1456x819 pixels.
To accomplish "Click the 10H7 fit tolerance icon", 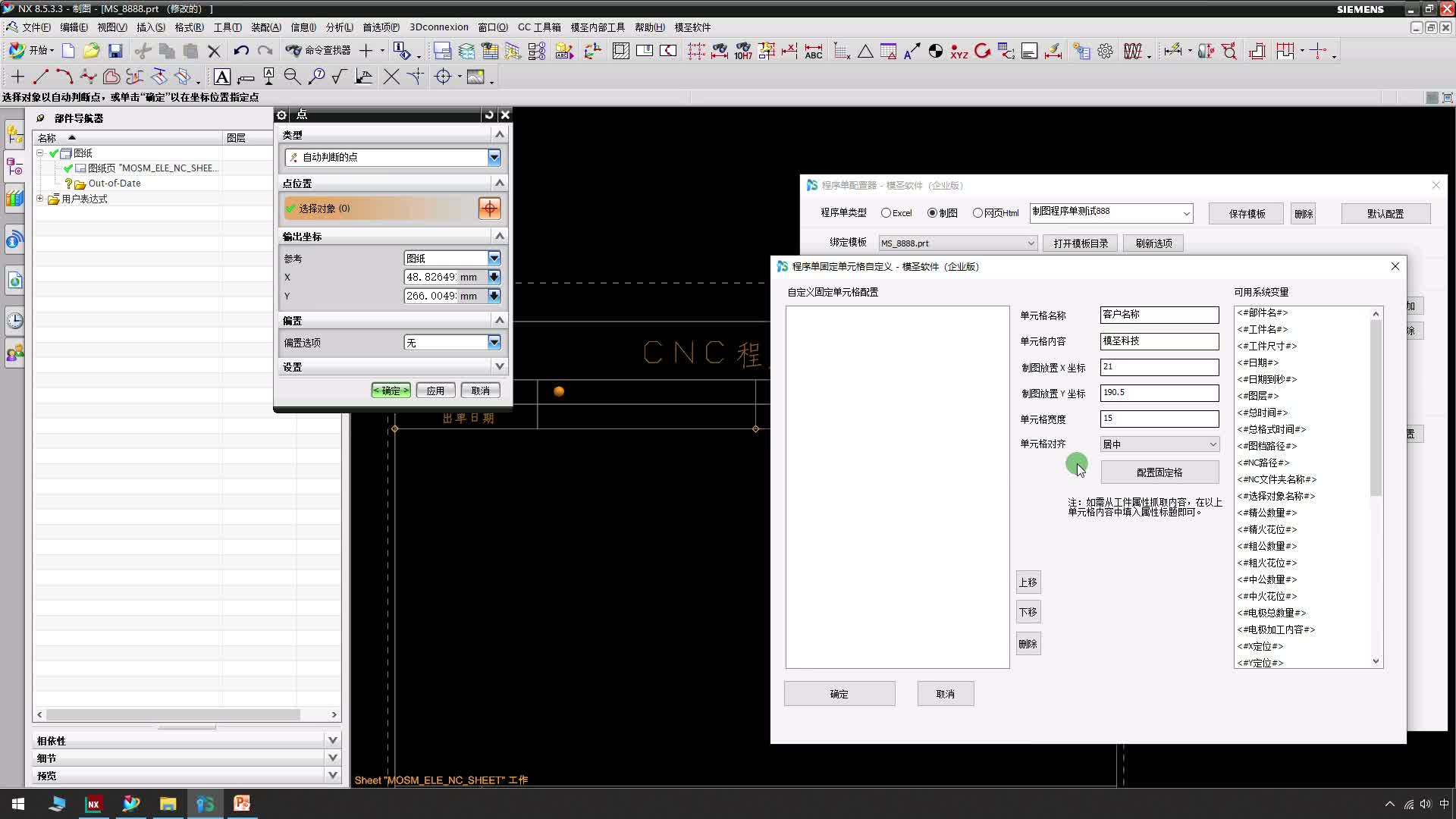I will [743, 51].
